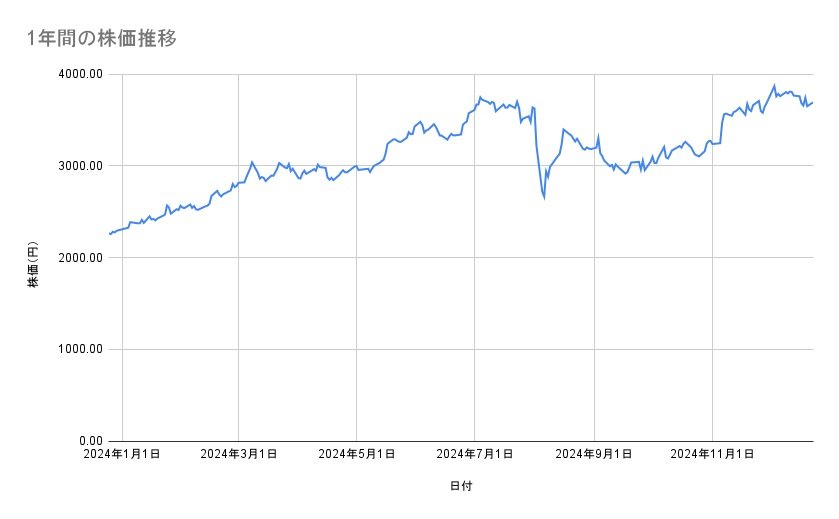
Task: Click the highest peak of the price line
Action: (774, 86)
